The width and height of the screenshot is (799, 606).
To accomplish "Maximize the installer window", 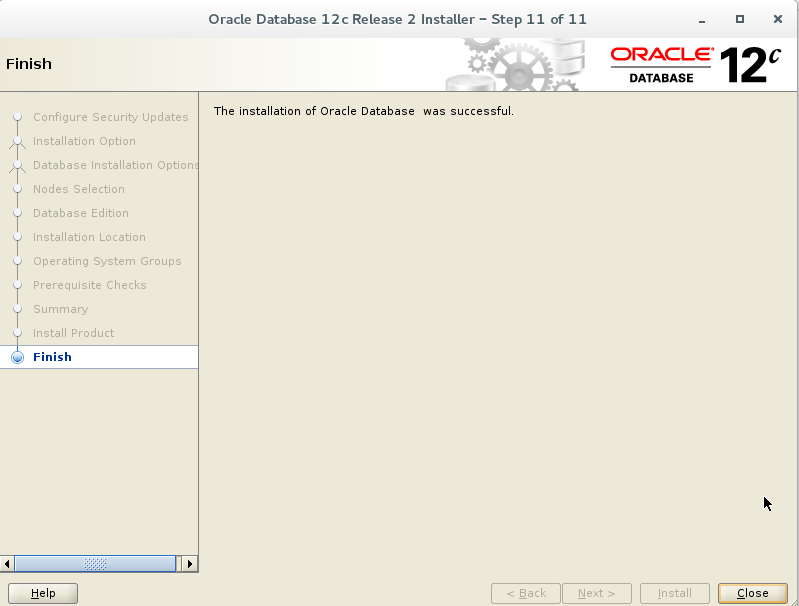I will (x=740, y=19).
